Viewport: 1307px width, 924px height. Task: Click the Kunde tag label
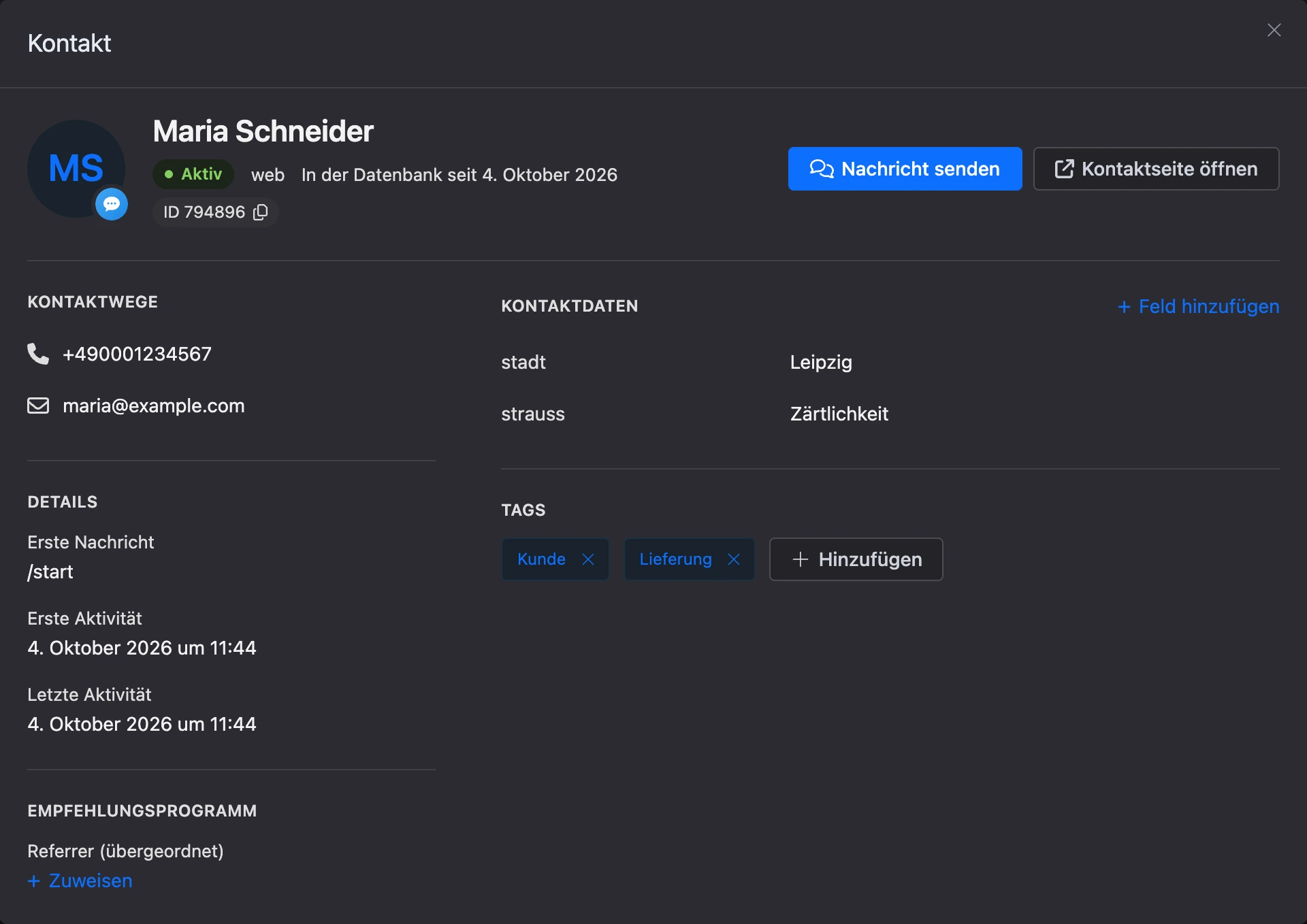541,559
